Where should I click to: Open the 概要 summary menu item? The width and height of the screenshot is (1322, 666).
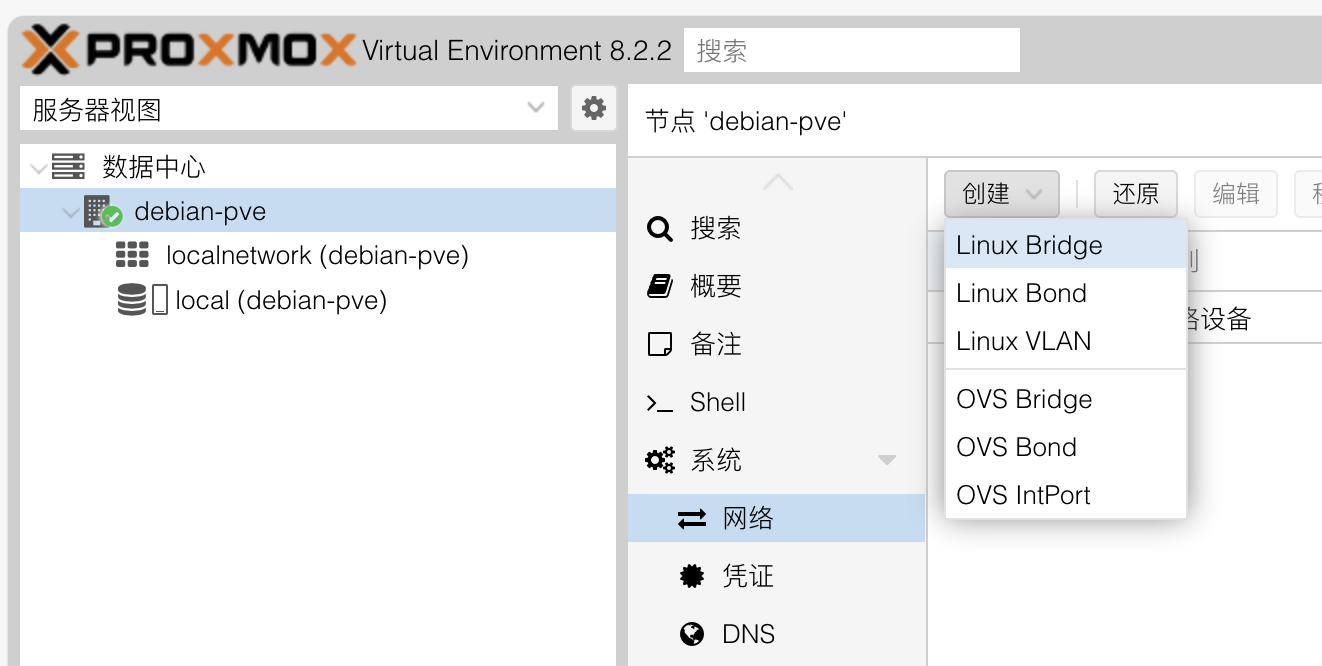click(x=777, y=287)
